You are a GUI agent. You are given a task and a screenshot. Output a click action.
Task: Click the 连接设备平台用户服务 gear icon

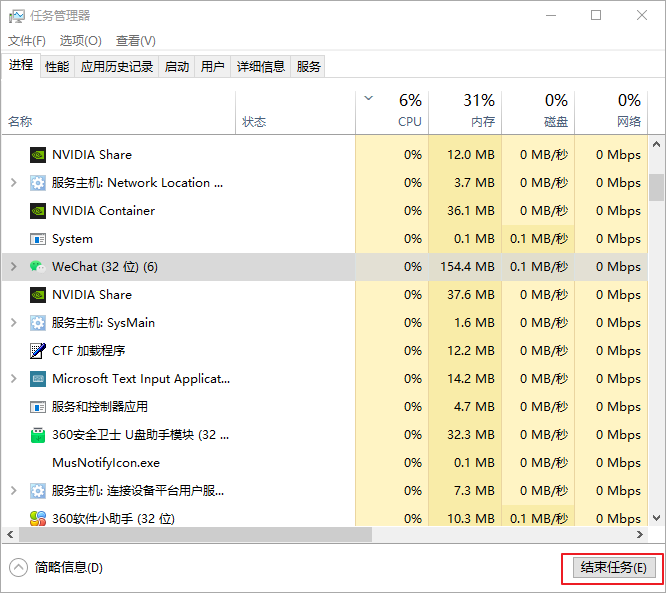click(38, 491)
